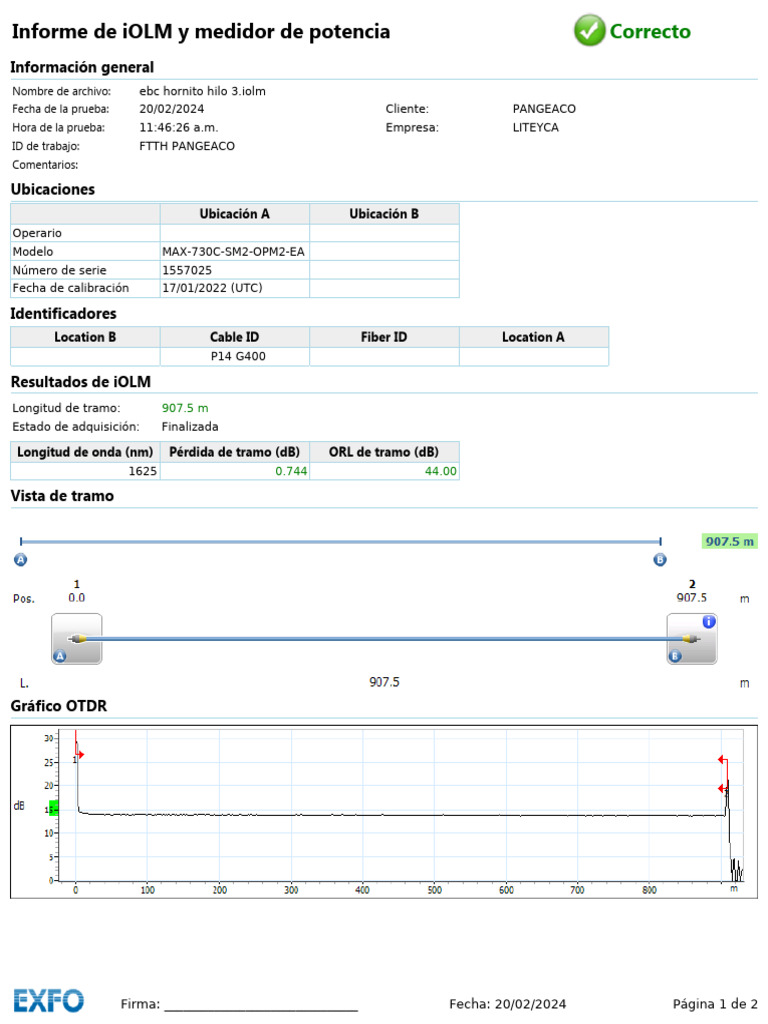Click the 'Ubicación A' column header
768x1024 pixels.
234,214
